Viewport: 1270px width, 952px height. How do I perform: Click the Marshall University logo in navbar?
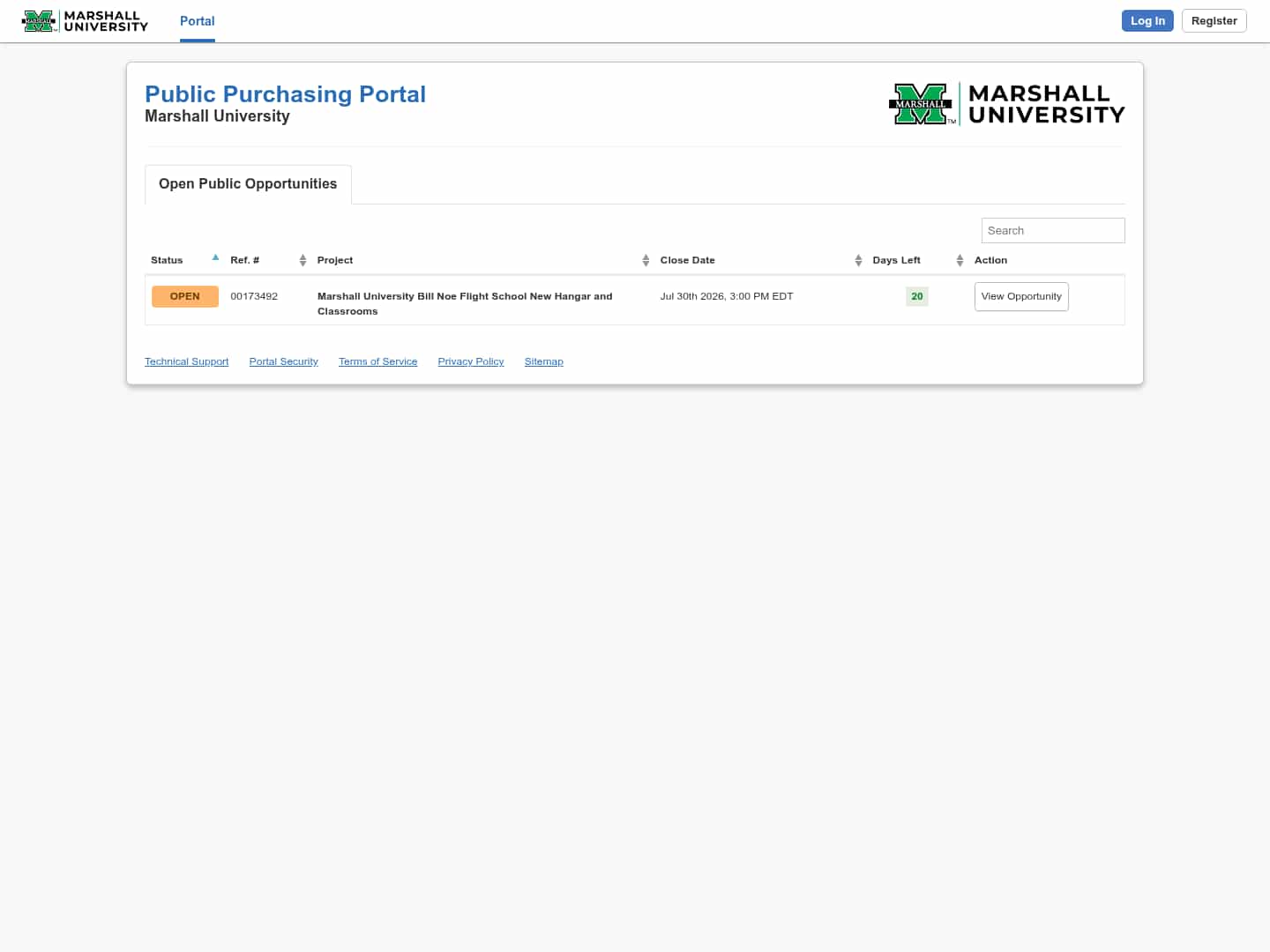(x=85, y=21)
